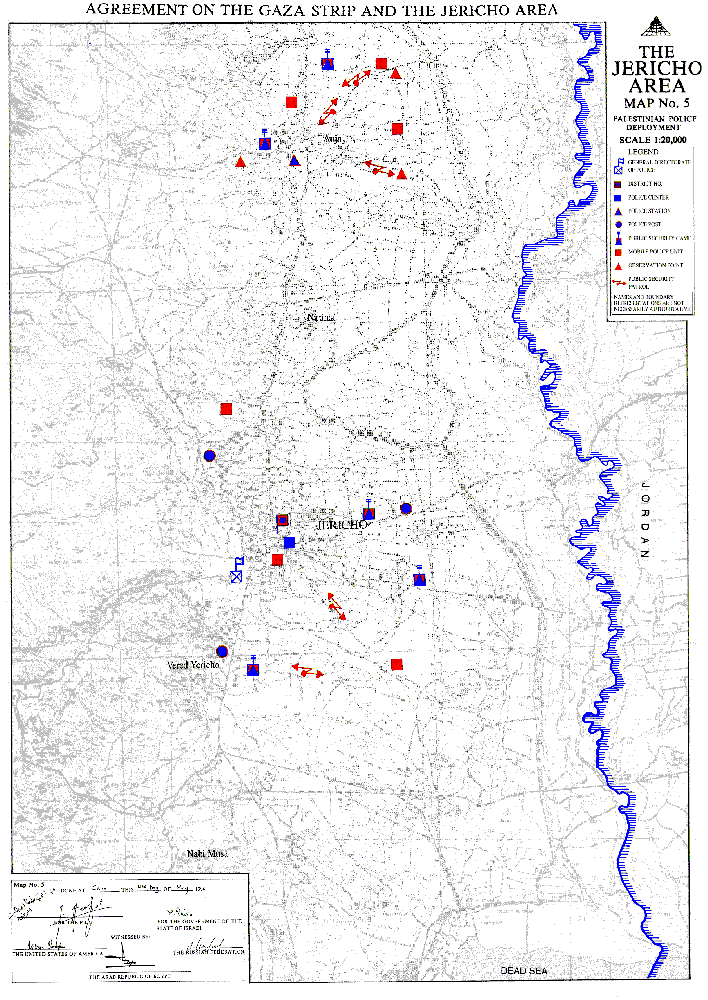Select the southernmost public security patrol arrow
The width and height of the screenshot is (708, 1000).
pos(307,670)
